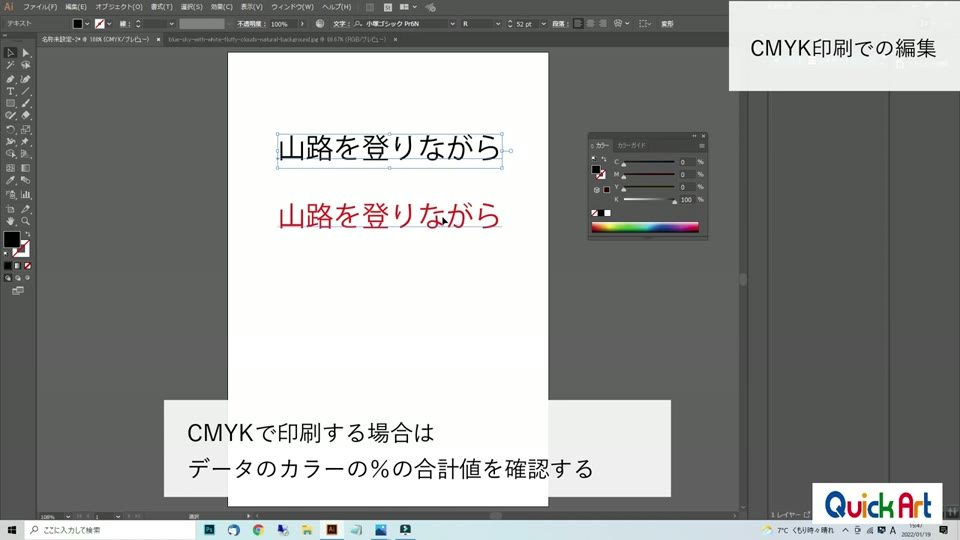Select the Blend tool
Viewport: 960px width, 540px height.
click(26, 181)
